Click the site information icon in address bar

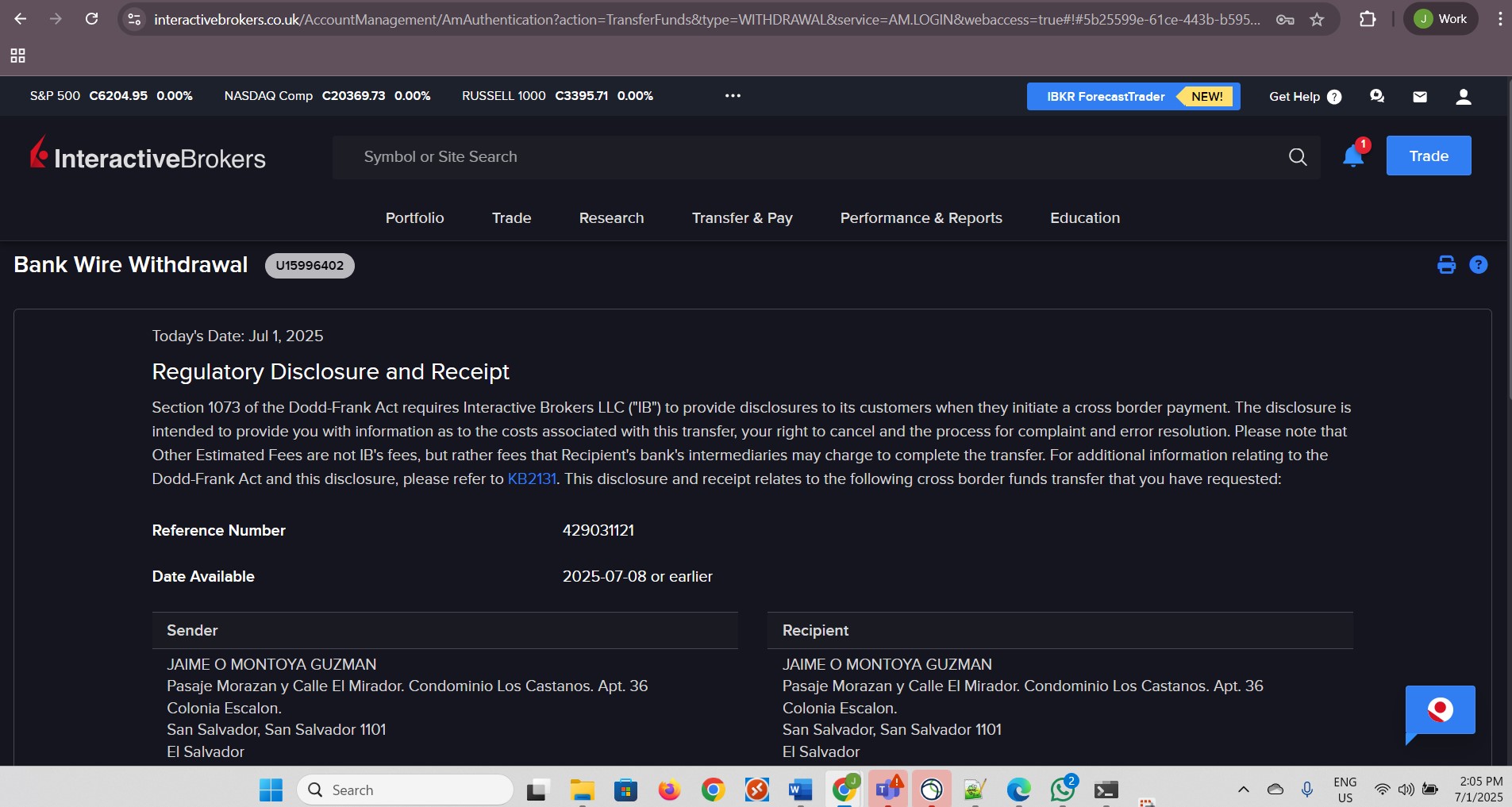134,19
